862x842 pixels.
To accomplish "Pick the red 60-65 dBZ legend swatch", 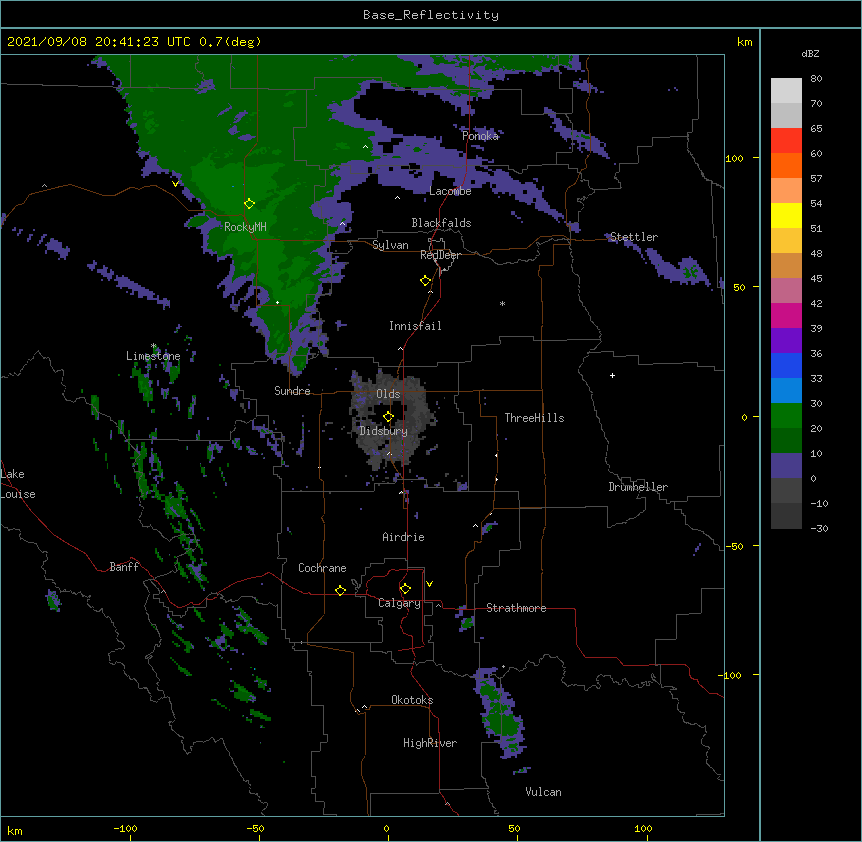I will [x=786, y=141].
